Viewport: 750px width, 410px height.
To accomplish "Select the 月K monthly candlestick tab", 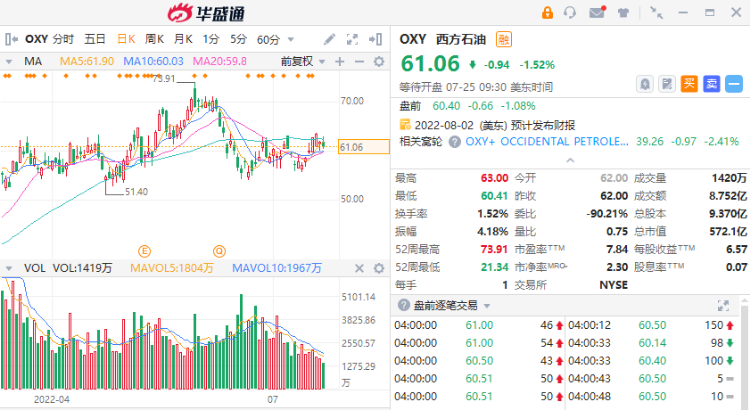I will coord(183,39).
